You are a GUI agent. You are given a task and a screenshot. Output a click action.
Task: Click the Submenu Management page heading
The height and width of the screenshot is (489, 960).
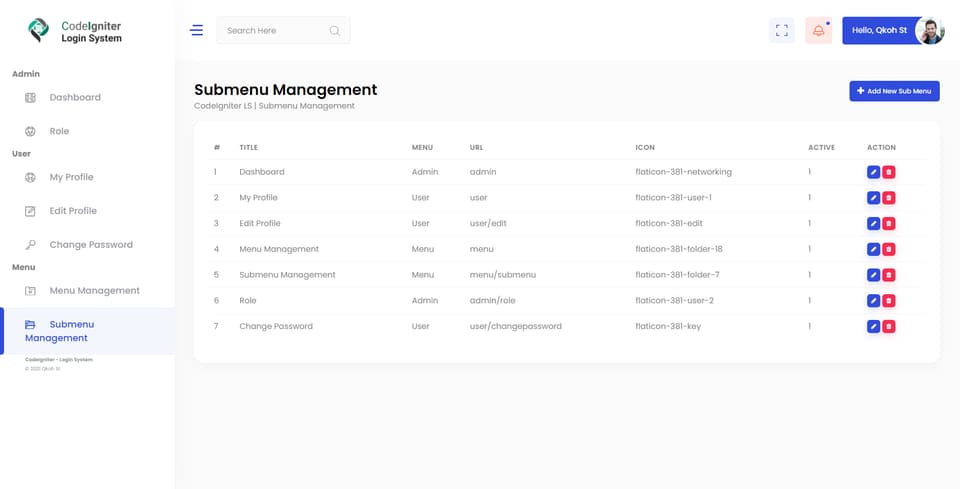(x=285, y=90)
